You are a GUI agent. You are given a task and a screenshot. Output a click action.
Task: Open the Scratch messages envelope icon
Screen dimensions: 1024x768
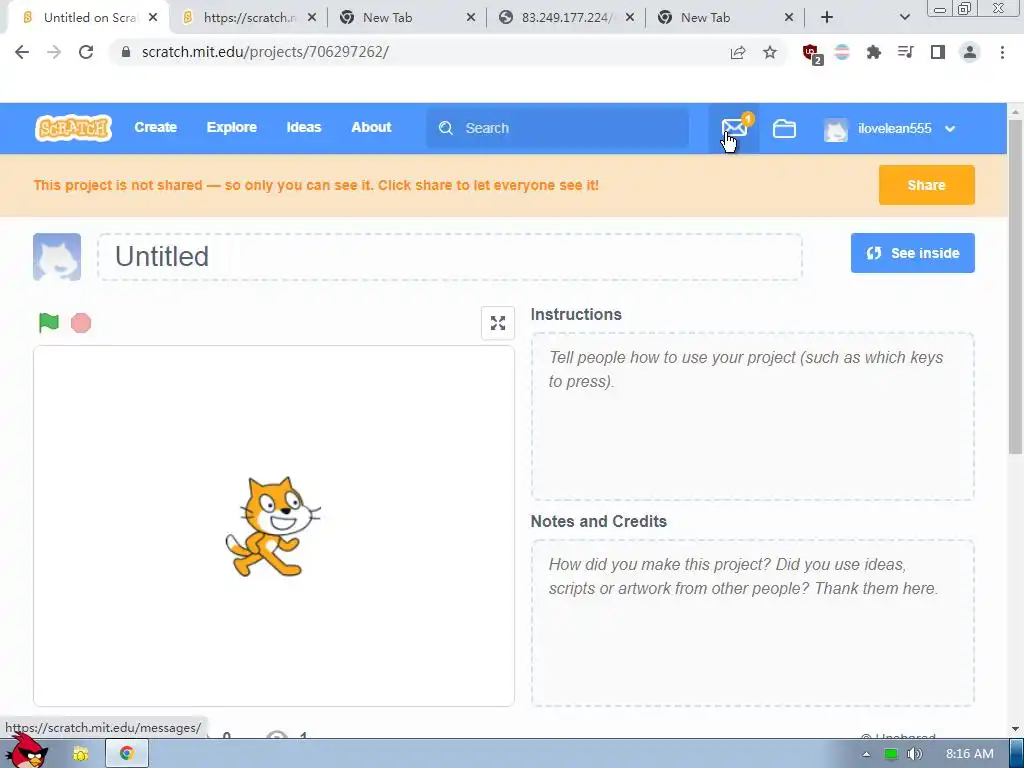(x=734, y=128)
